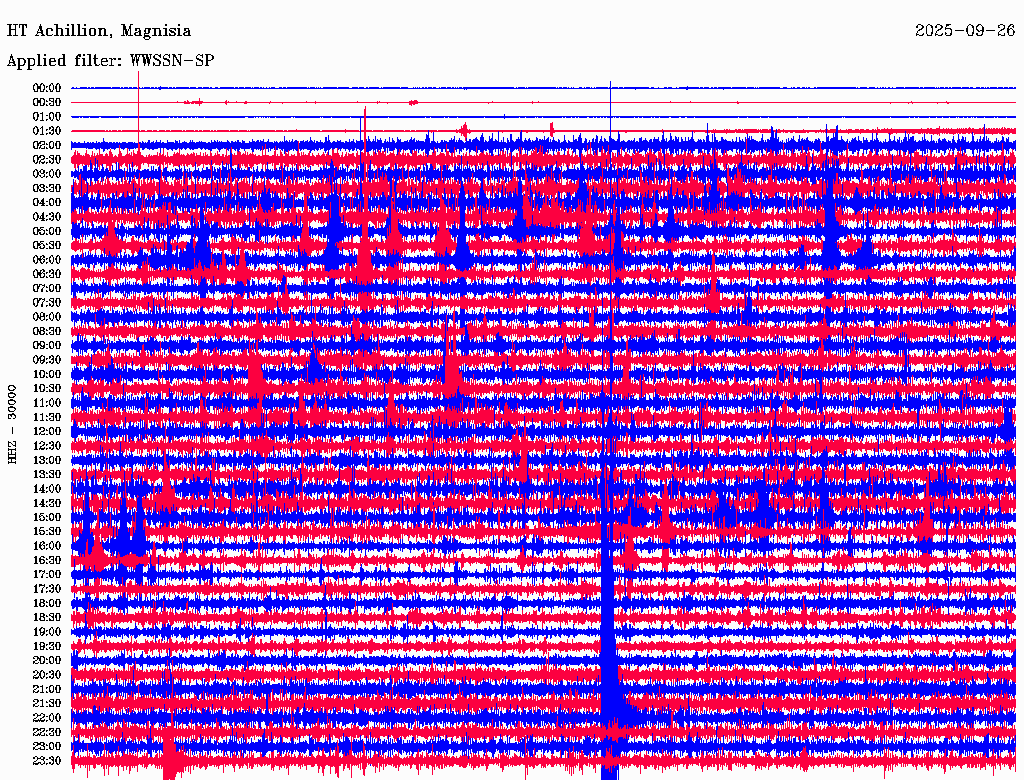Image resolution: width=1024 pixels, height=780 pixels.
Task: Click the 23:30 time row label
Action: tap(47, 761)
